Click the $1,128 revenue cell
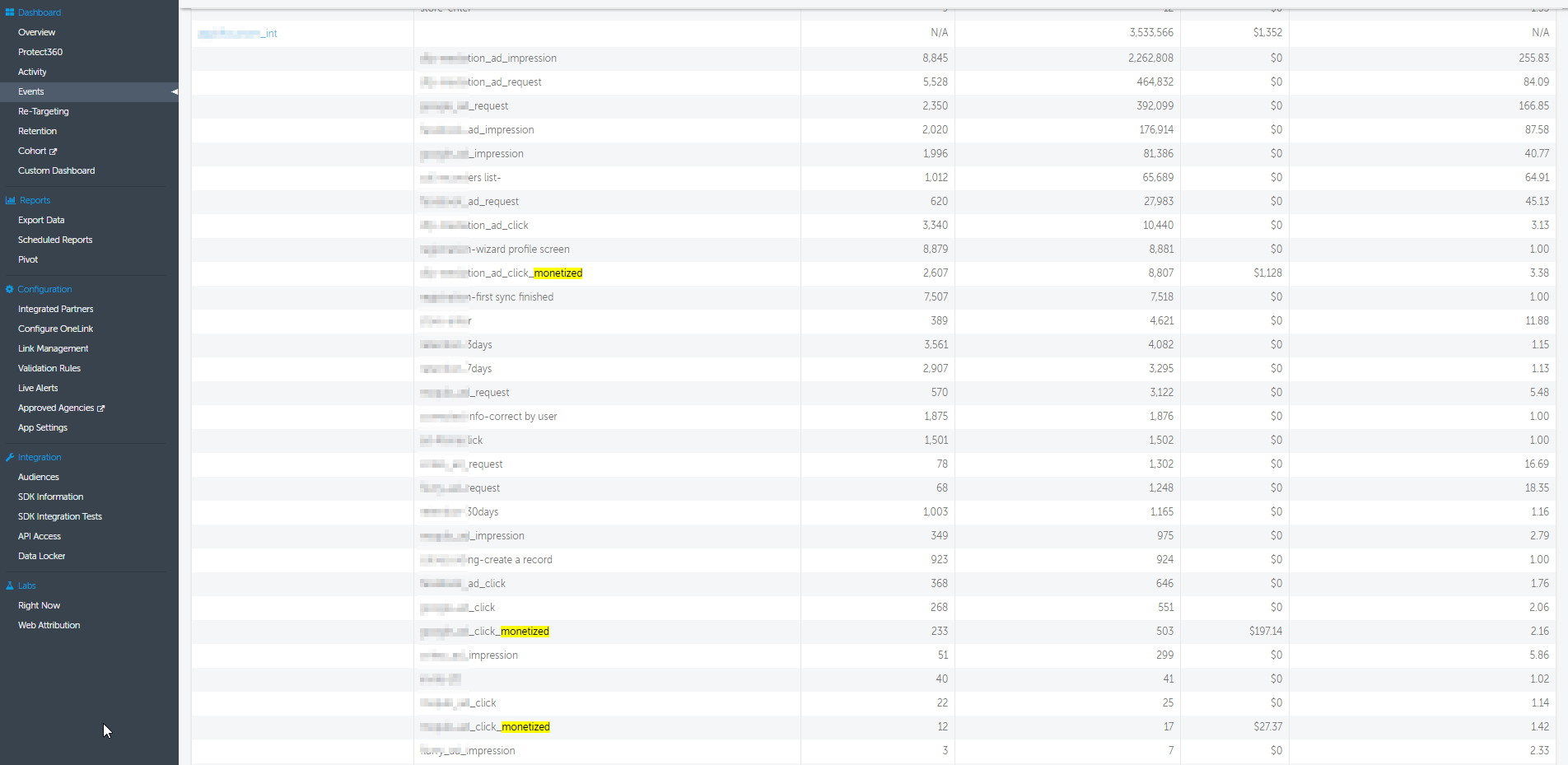Viewport: 1568px width, 765px height. click(1267, 273)
